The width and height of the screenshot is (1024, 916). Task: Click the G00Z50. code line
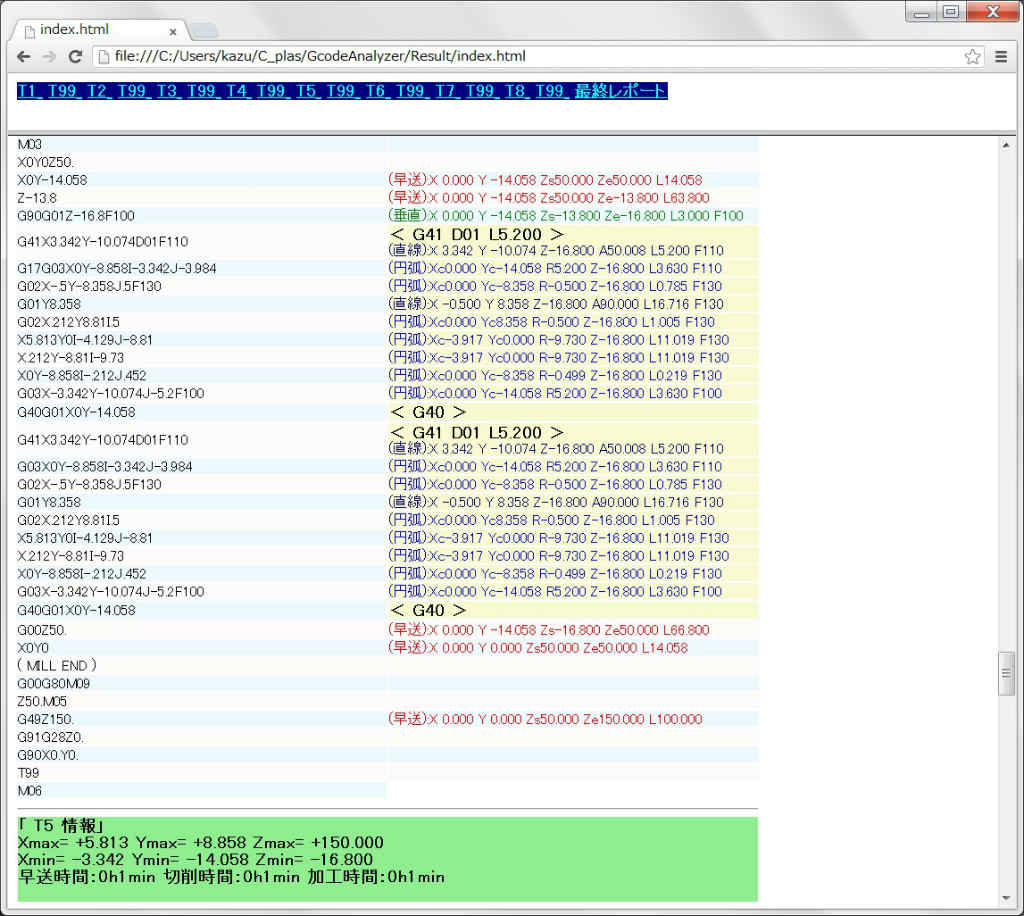point(42,631)
